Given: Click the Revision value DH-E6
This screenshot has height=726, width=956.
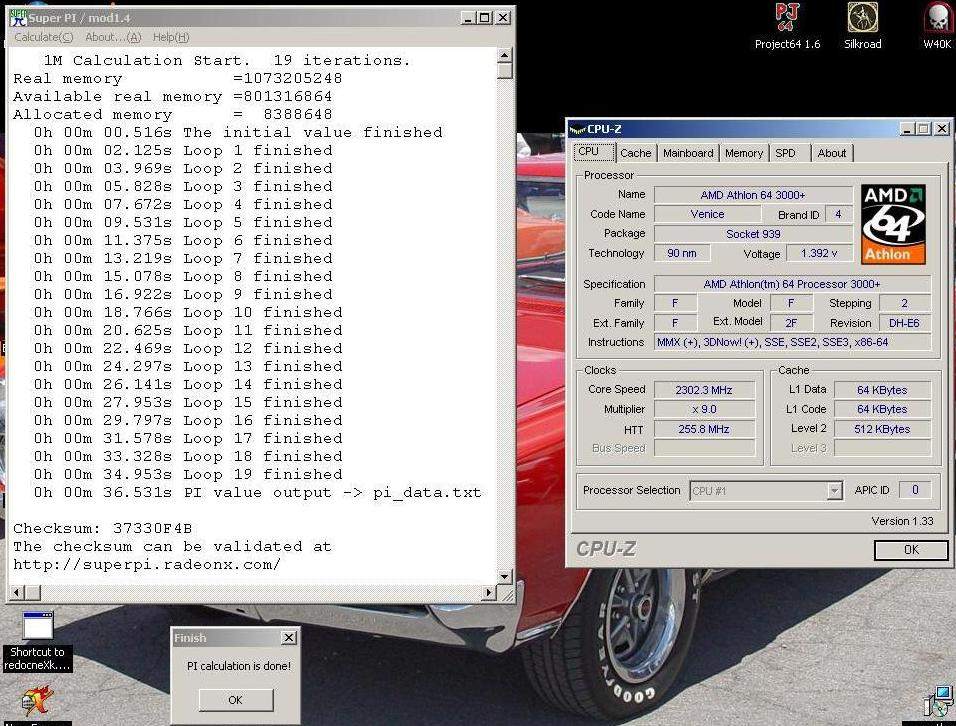Looking at the screenshot, I should click(x=904, y=323).
